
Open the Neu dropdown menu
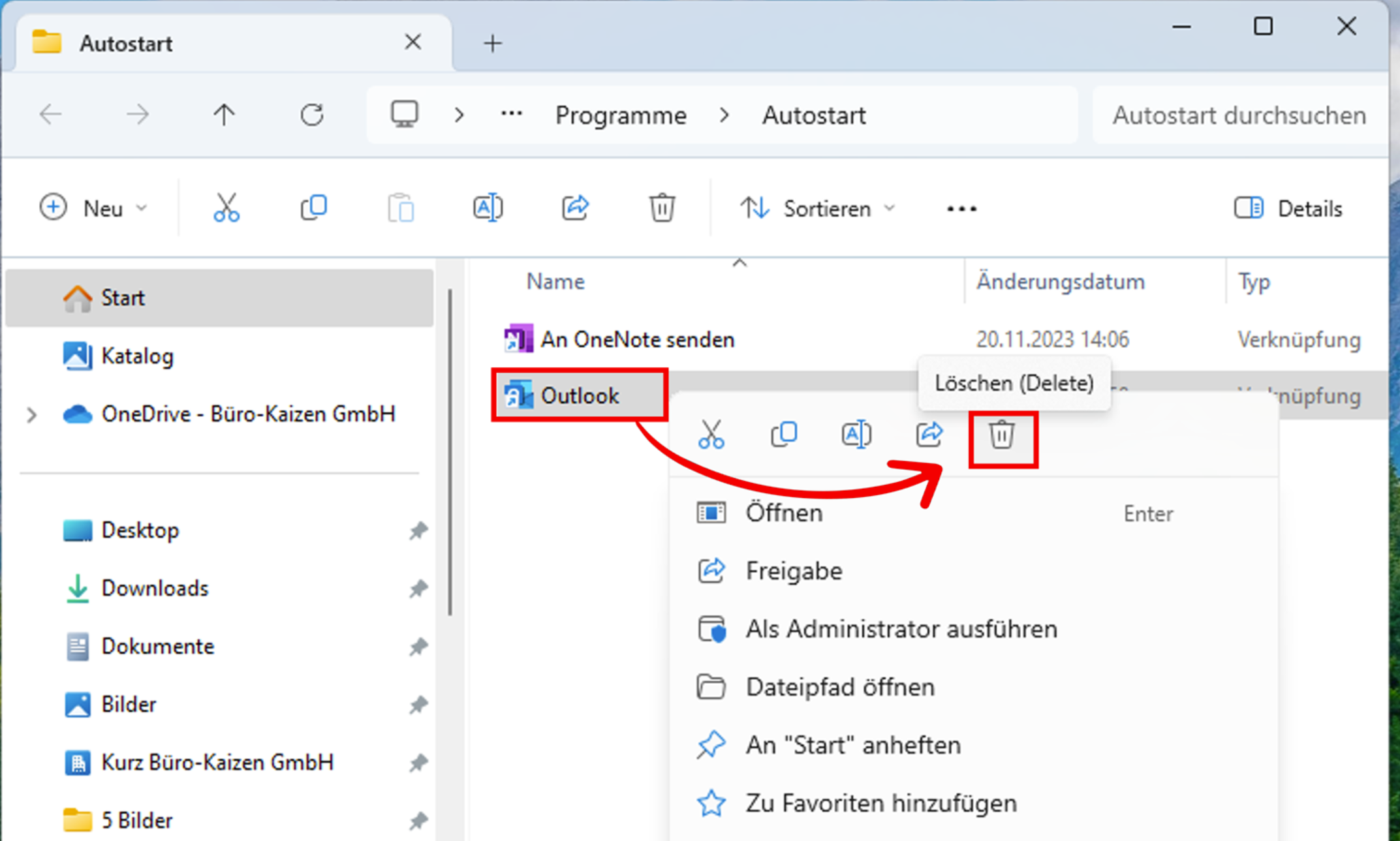click(93, 209)
